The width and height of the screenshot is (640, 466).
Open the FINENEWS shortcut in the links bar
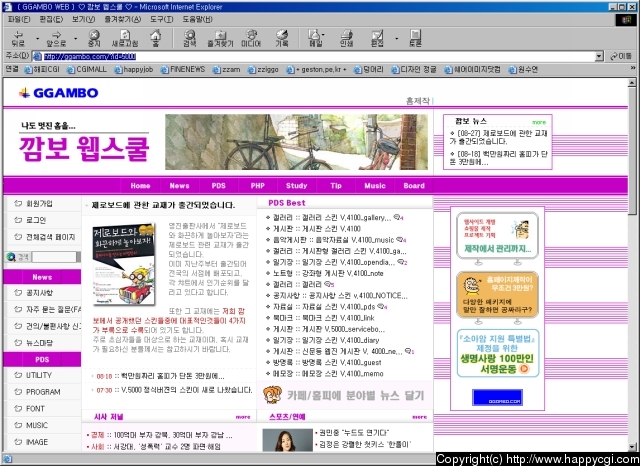coord(183,70)
